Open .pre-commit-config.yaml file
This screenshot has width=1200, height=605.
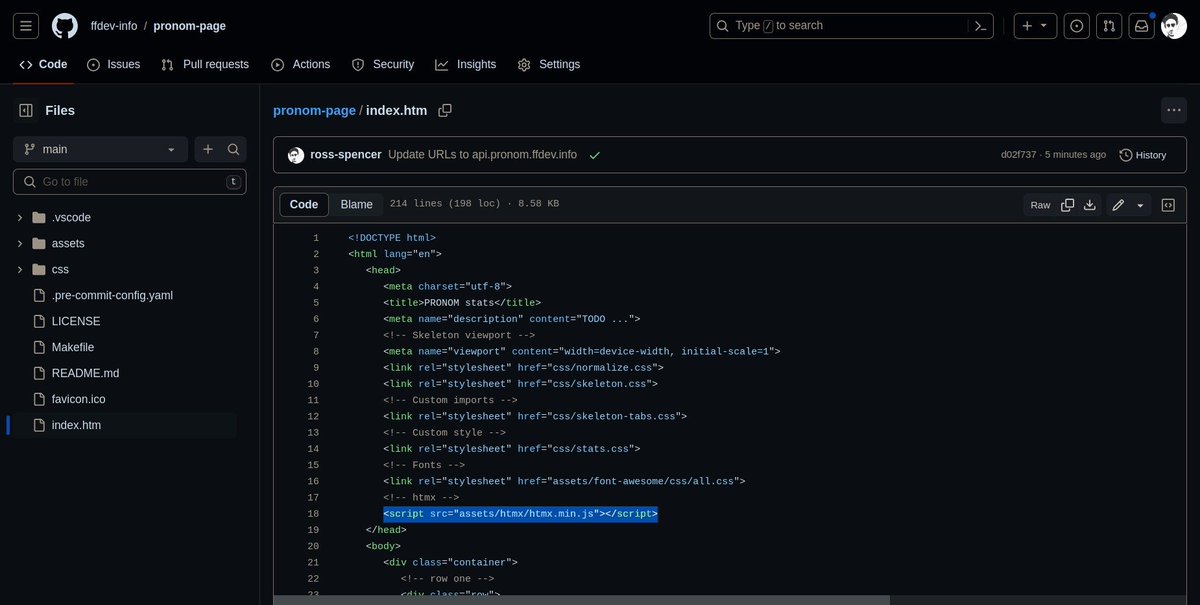(112, 295)
